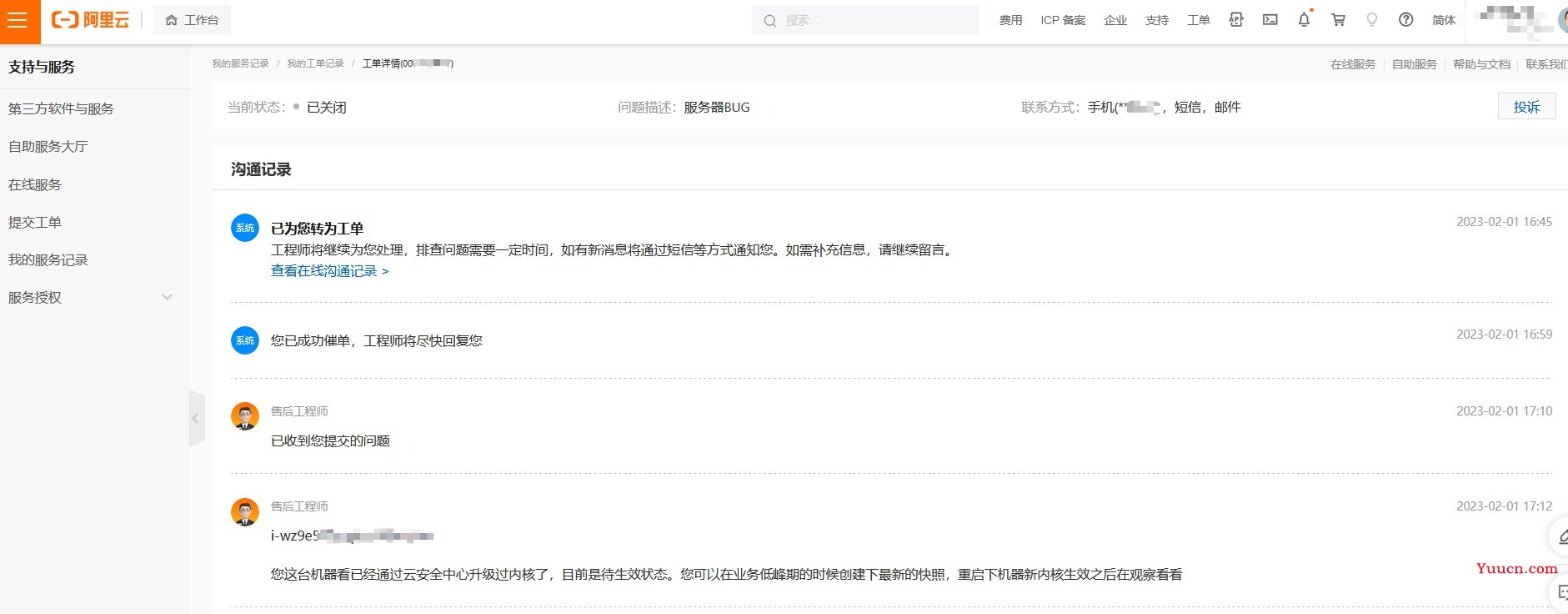Open the 企业 menu

(1115, 20)
